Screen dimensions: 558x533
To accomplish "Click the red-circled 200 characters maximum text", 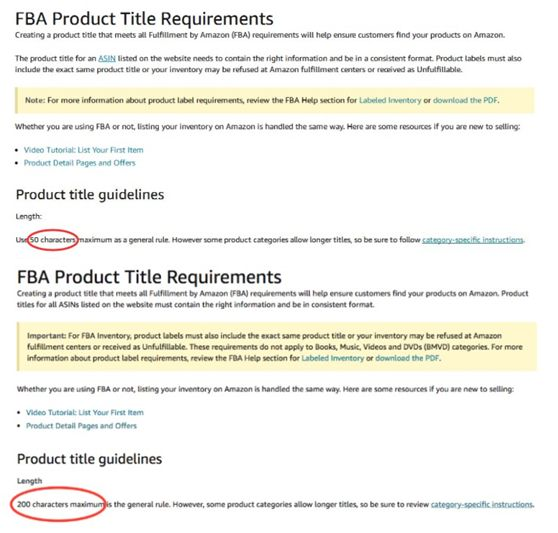I will tap(59, 505).
